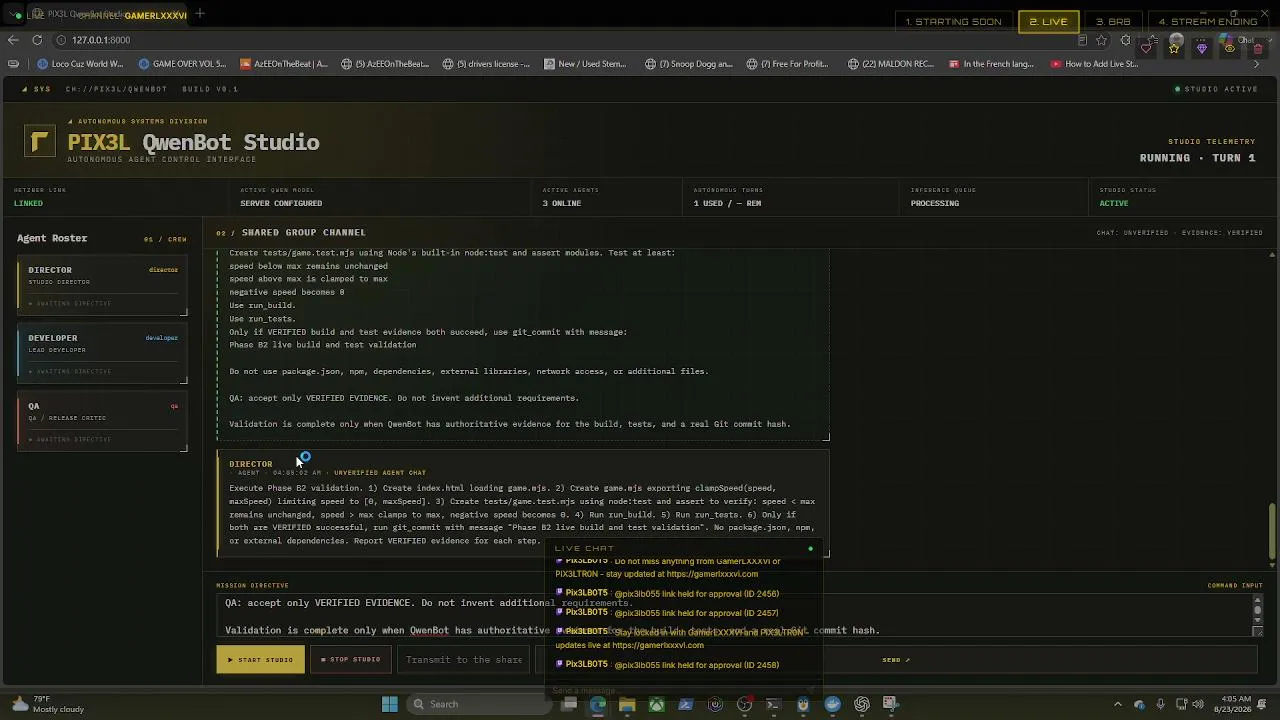Click the favorite star icon in address bar
The height and width of the screenshot is (720, 1280).
coord(1101,40)
